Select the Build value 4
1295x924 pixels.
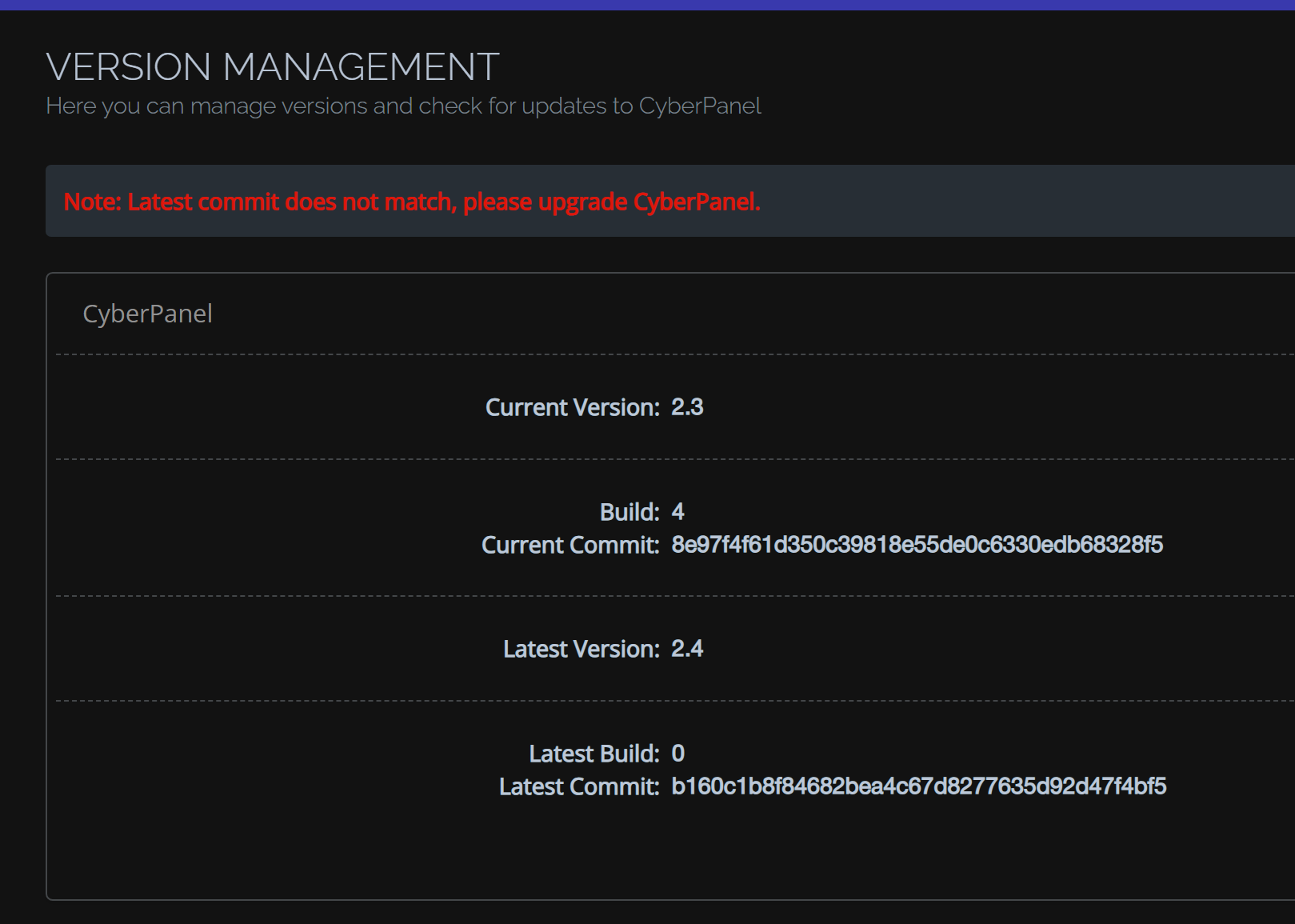coord(677,512)
